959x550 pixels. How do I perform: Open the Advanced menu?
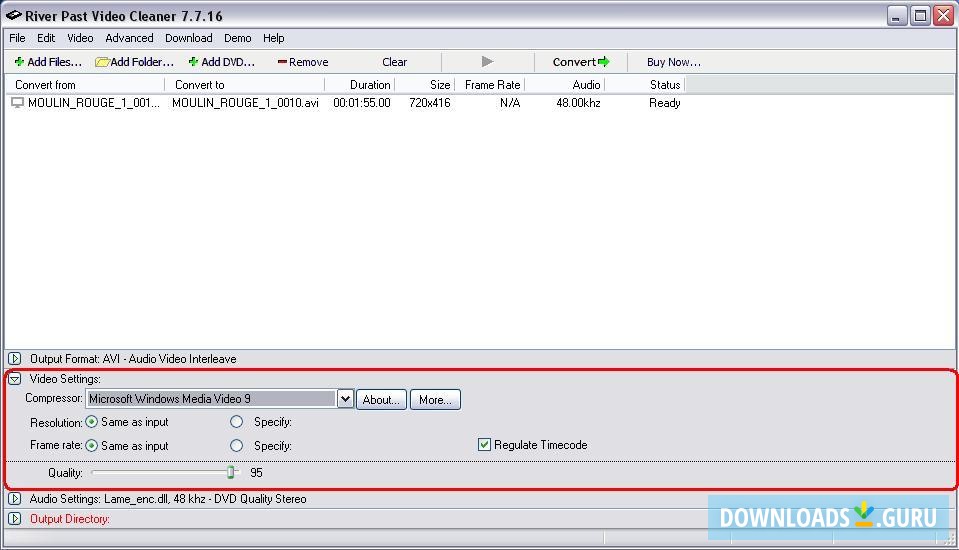tap(129, 38)
